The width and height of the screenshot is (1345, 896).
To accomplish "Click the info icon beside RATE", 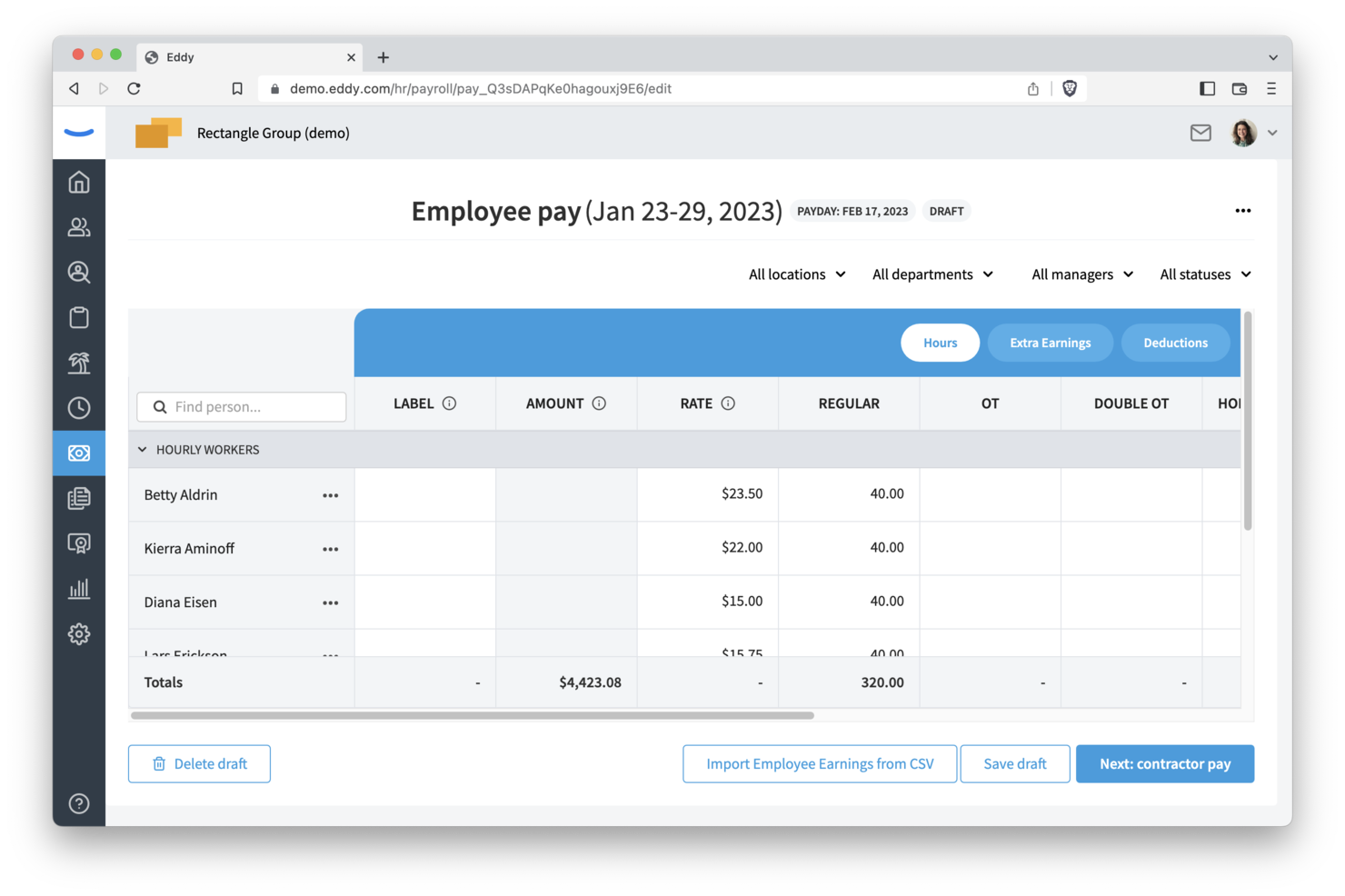I will pyautogui.click(x=728, y=403).
